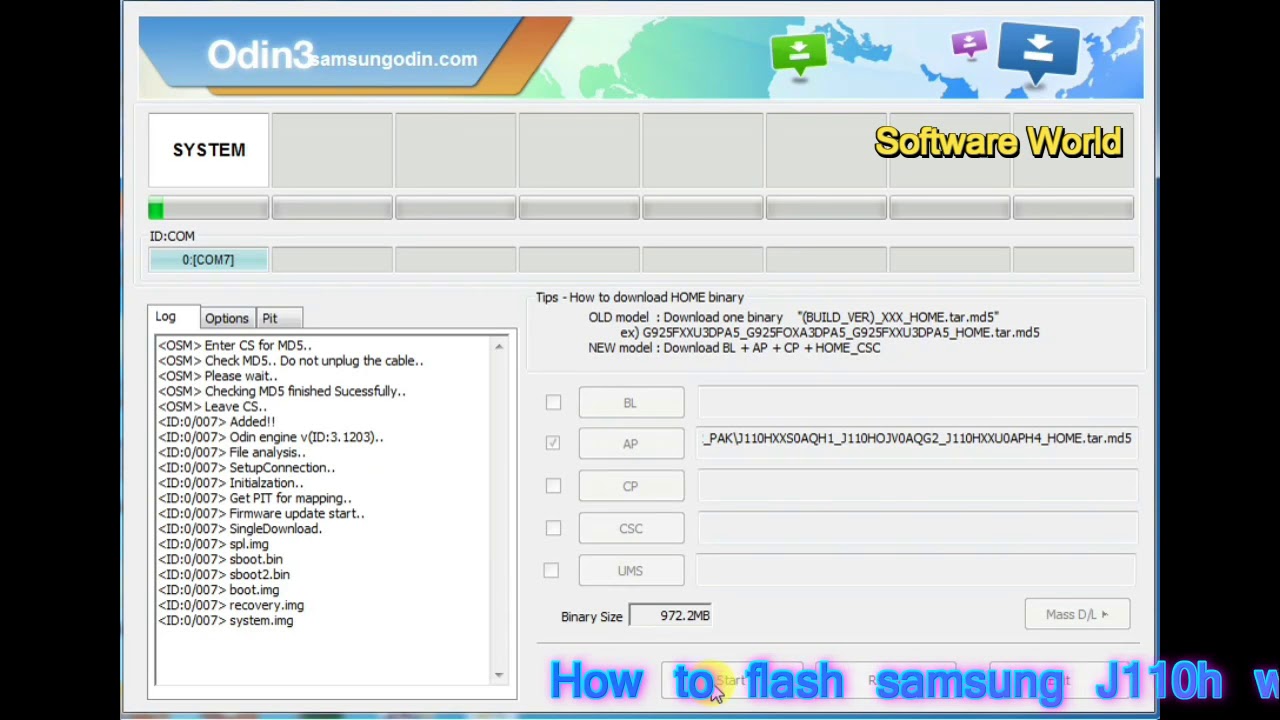Select the 'system.img' log line

tap(226, 621)
